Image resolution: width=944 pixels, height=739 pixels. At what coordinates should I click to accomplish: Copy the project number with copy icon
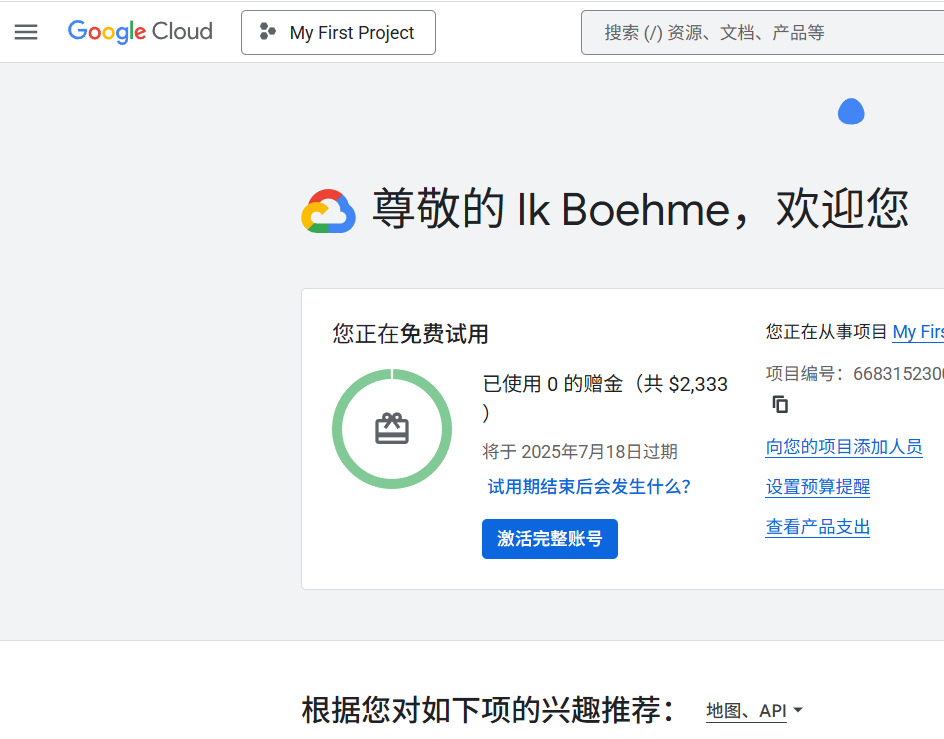click(780, 404)
